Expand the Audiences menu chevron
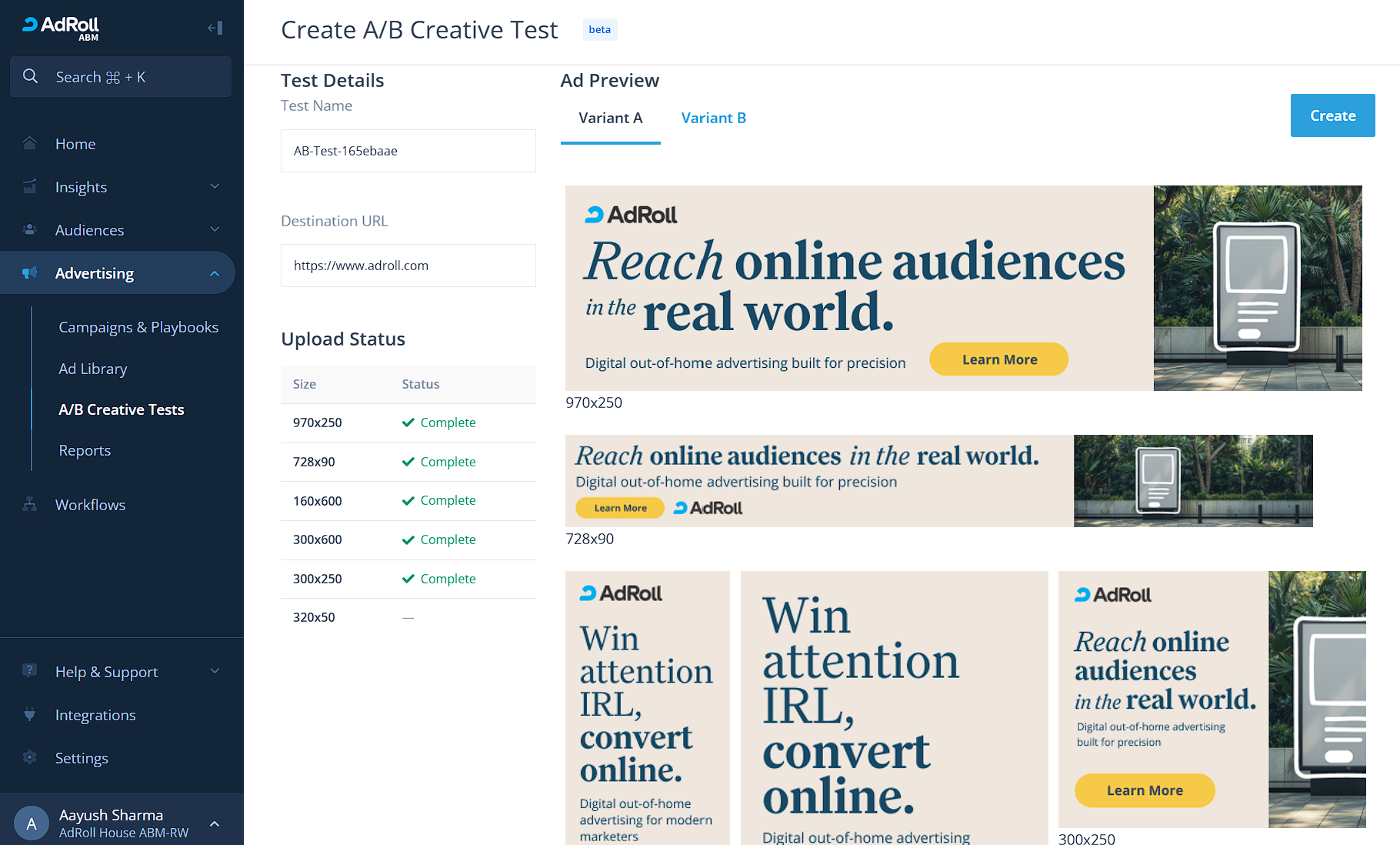Screen dimensions: 1400x845 (215, 229)
